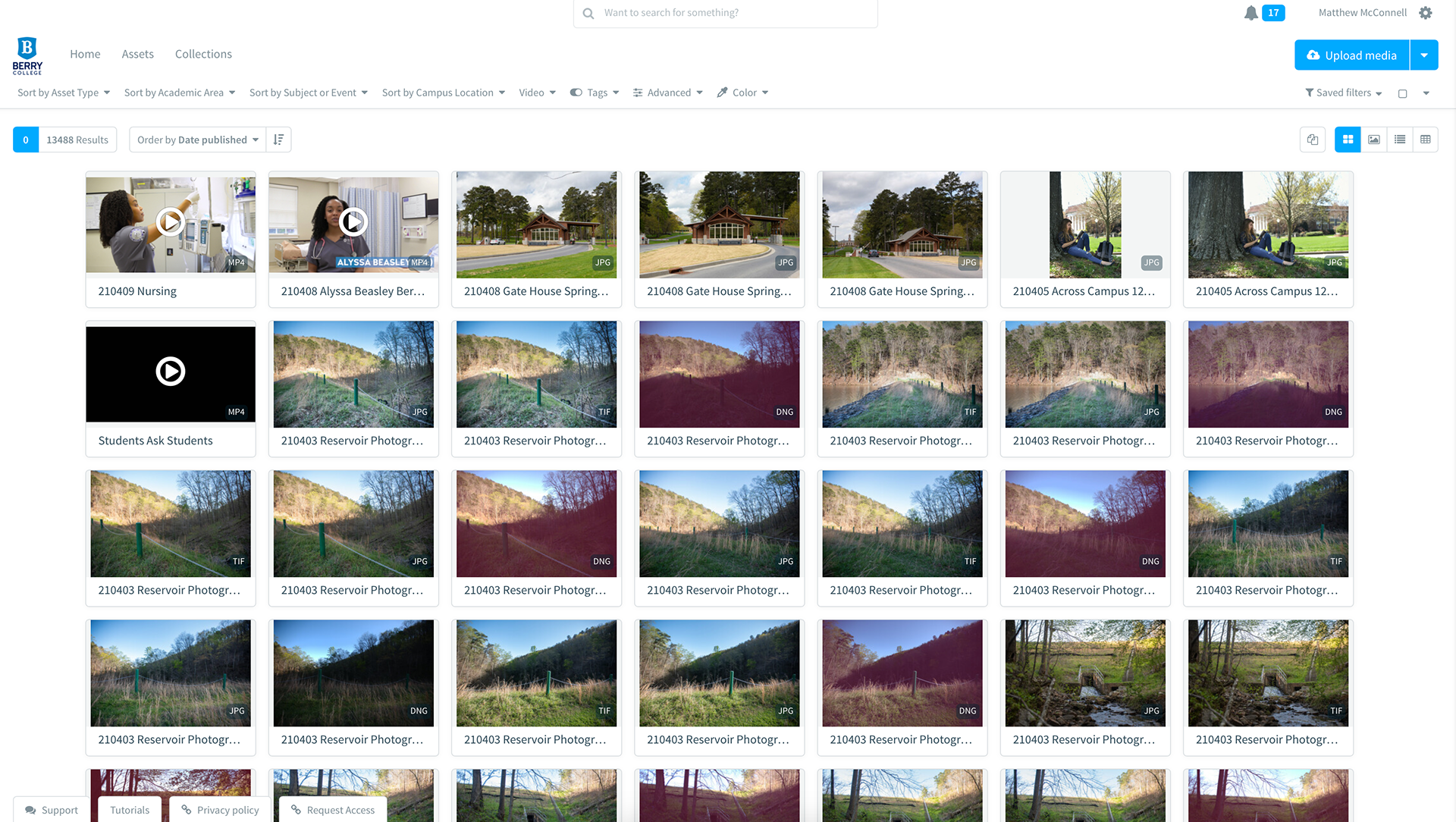Screen dimensions: 1456x822
Task: Switch to large image view
Action: (x=1374, y=140)
